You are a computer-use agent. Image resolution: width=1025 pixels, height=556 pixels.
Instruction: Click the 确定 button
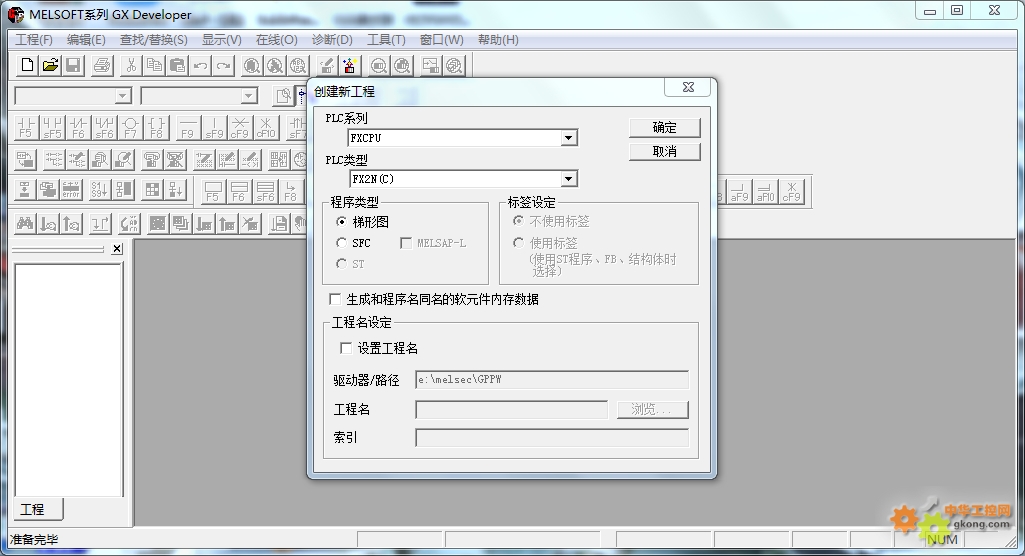[x=664, y=127]
